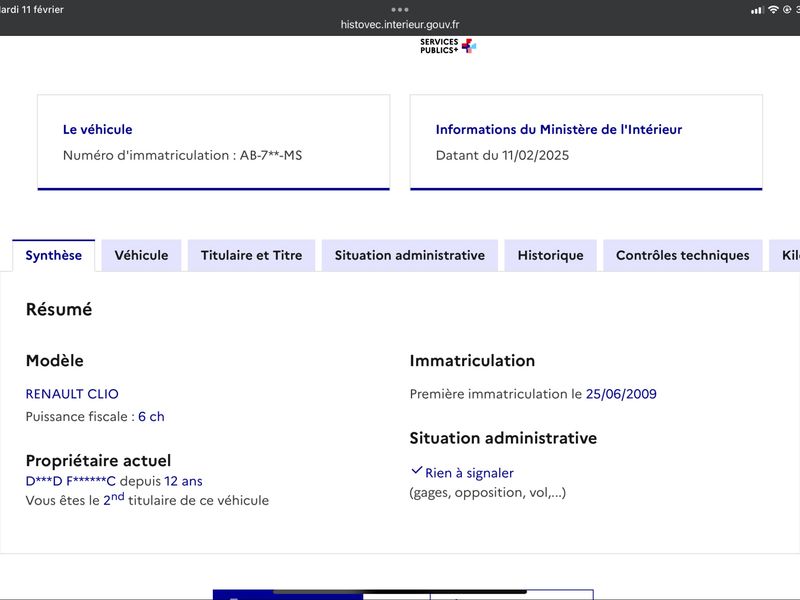The image size is (800, 600).
Task: Open the Contrôles techniques tab
Action: tap(683, 255)
